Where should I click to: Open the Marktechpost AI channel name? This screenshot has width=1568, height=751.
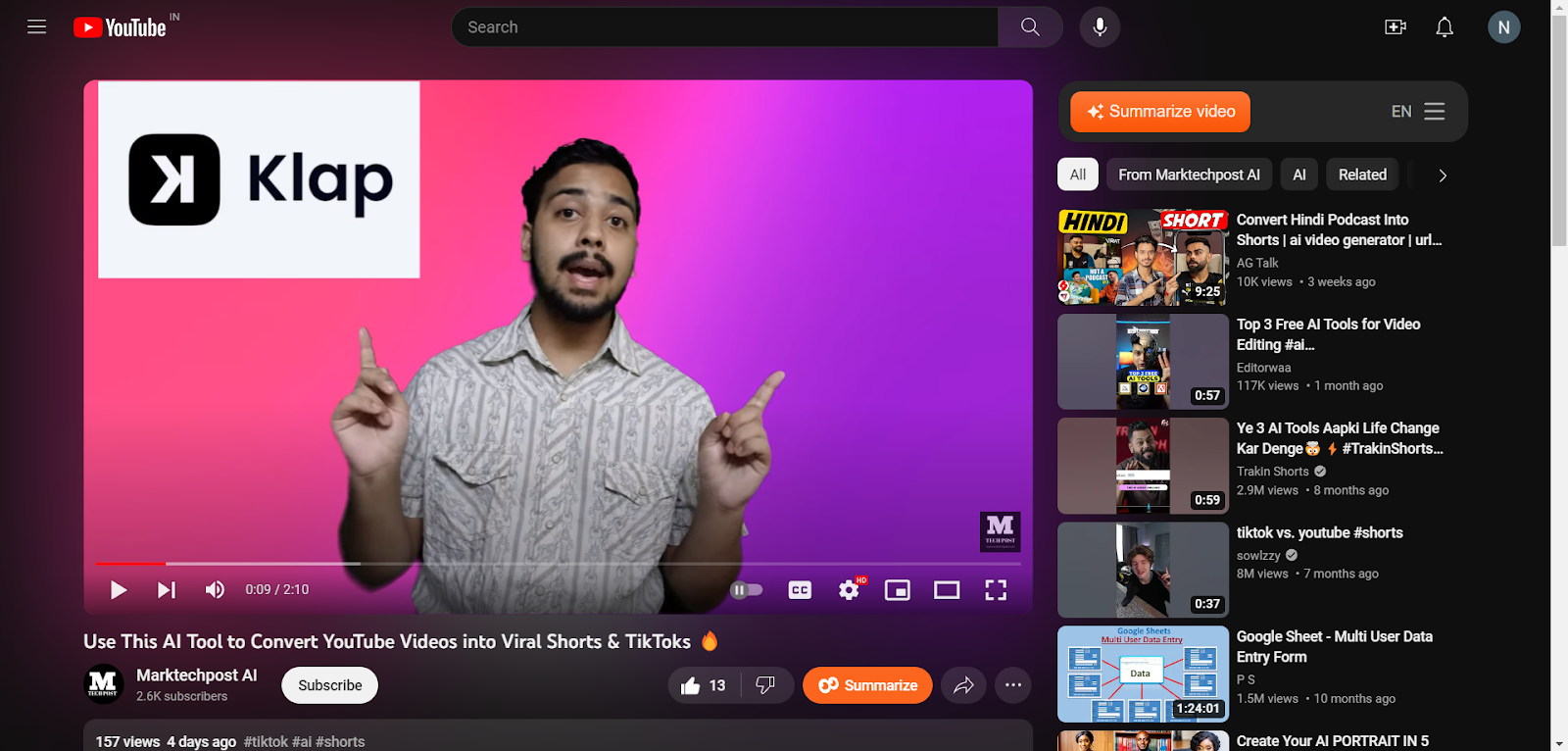[x=196, y=676]
